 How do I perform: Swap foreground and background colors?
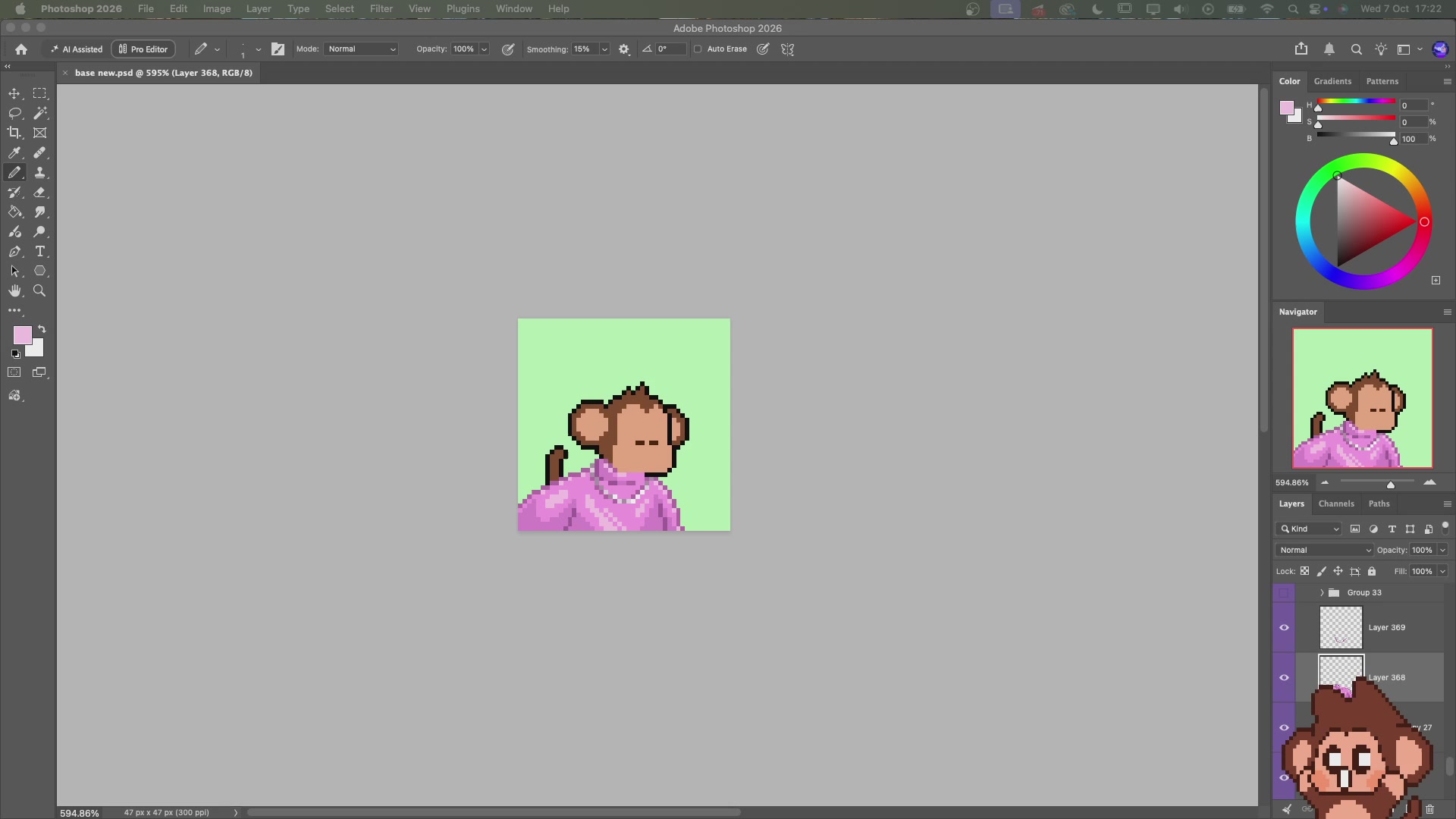tap(42, 329)
